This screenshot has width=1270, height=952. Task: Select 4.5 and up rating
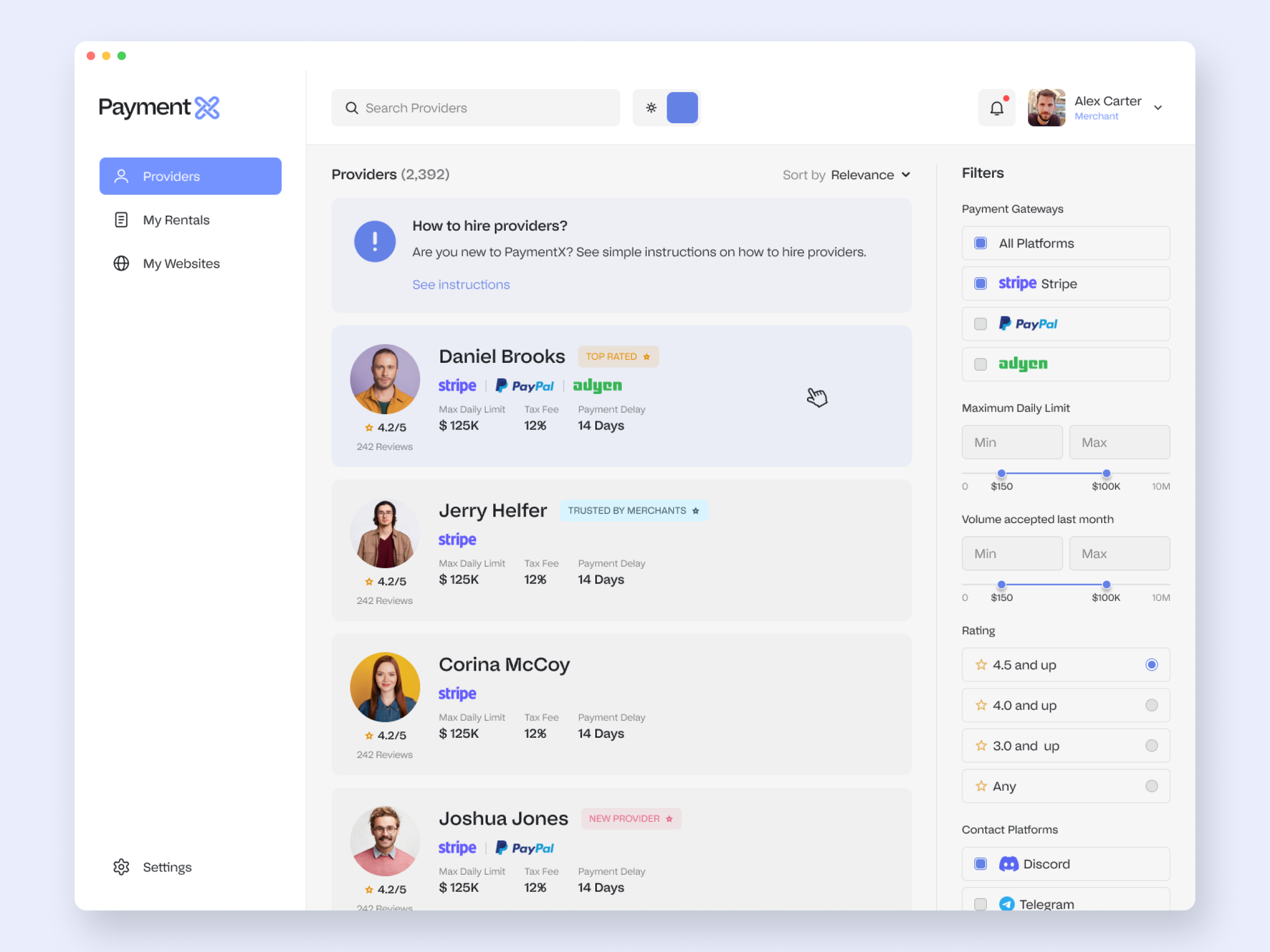[1066, 665]
